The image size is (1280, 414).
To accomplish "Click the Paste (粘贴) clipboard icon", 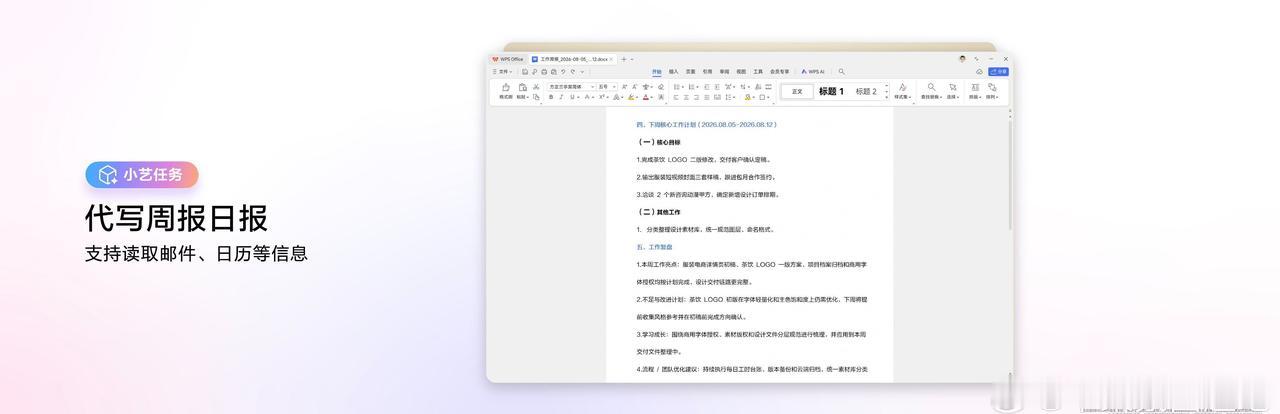I will click(x=522, y=87).
